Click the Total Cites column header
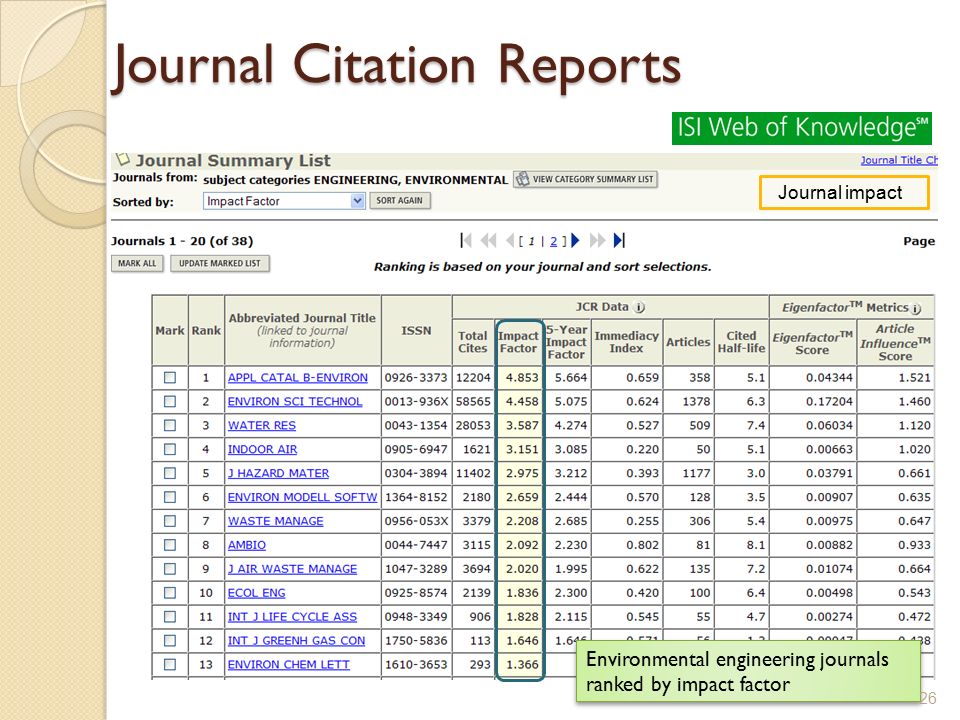960x720 pixels. (473, 342)
